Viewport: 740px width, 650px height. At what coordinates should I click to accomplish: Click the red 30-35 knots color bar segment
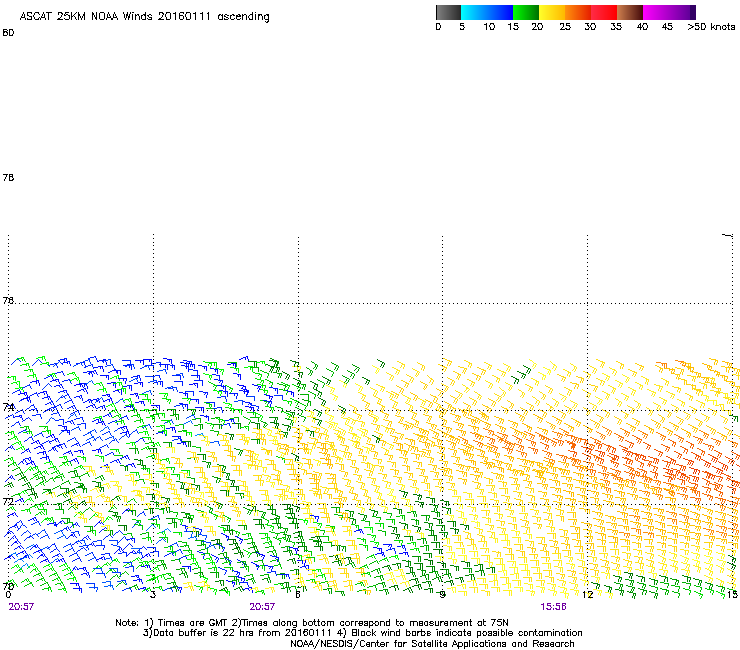604,12
